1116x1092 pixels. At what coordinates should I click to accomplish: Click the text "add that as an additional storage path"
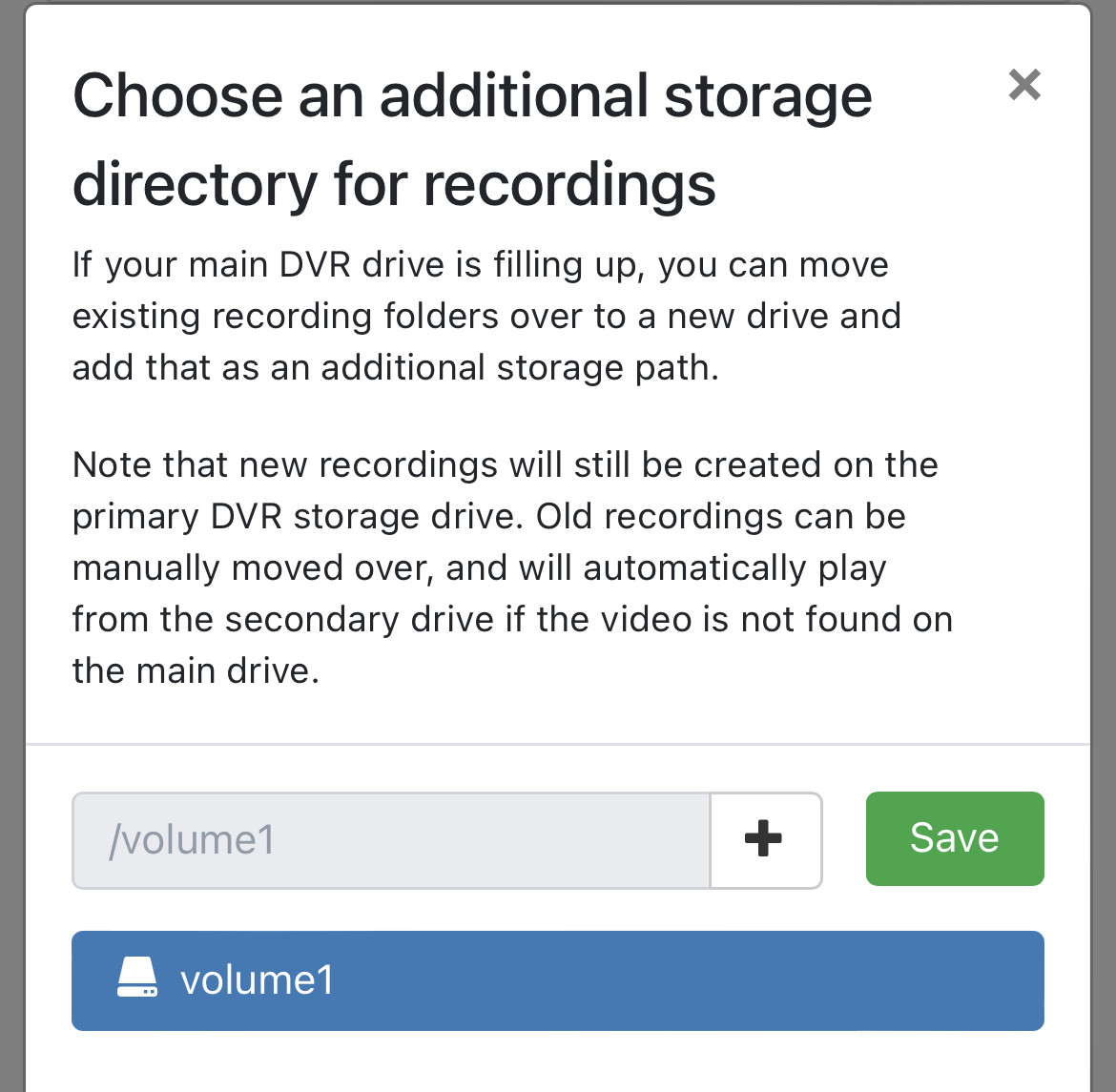[x=395, y=368]
